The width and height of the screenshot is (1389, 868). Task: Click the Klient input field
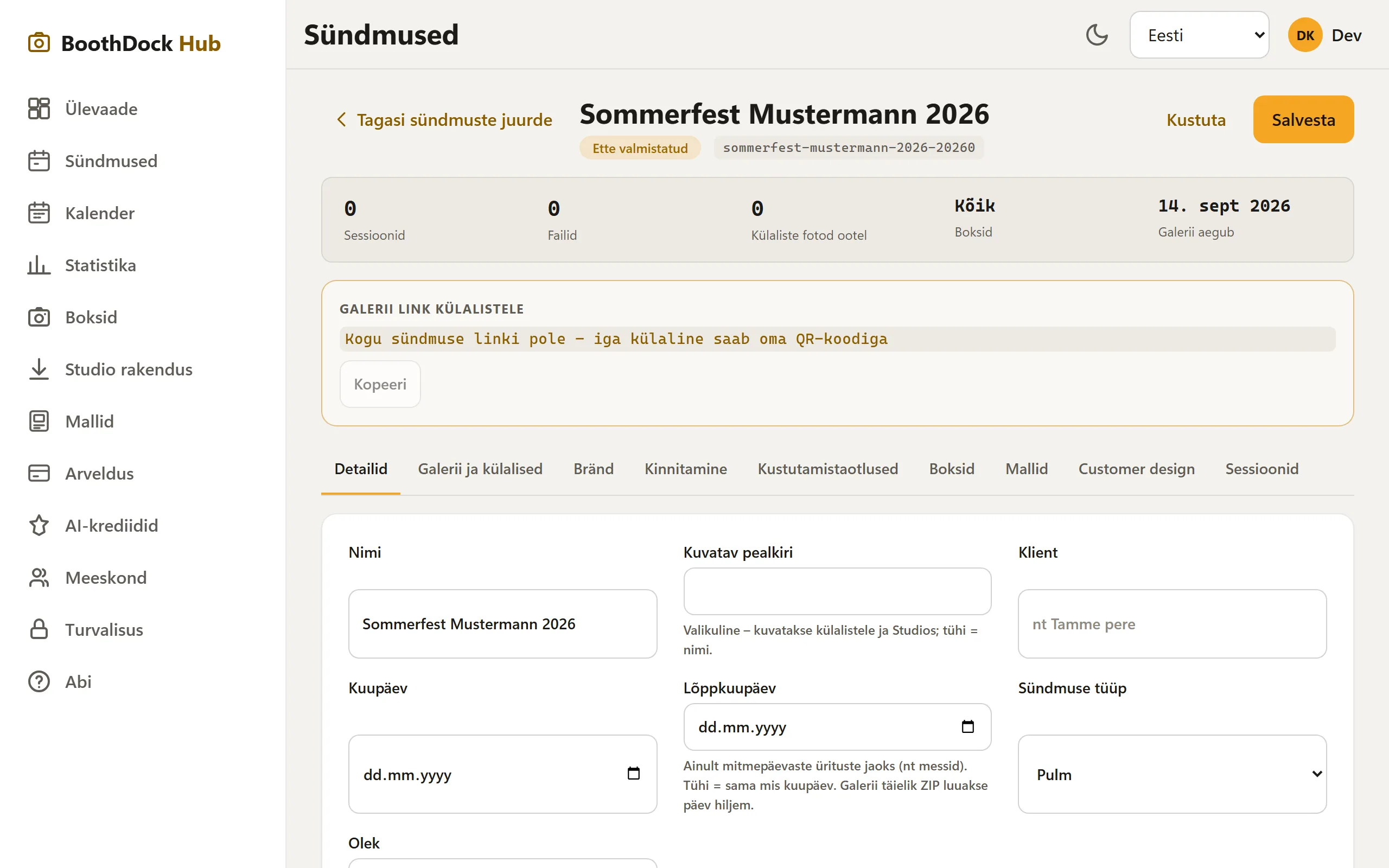[x=1172, y=623]
